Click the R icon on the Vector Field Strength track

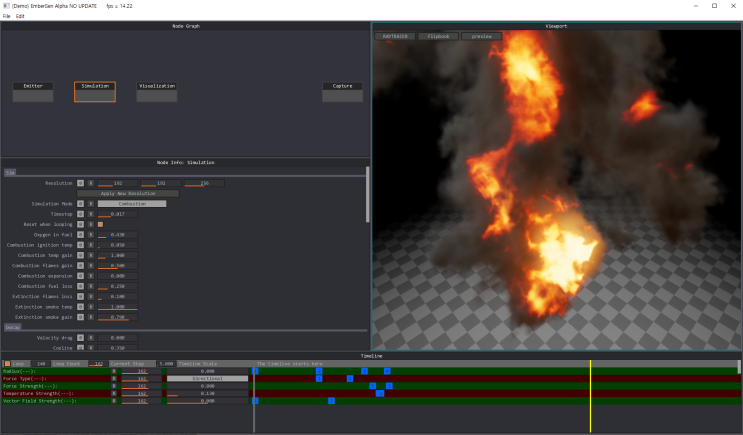114,401
